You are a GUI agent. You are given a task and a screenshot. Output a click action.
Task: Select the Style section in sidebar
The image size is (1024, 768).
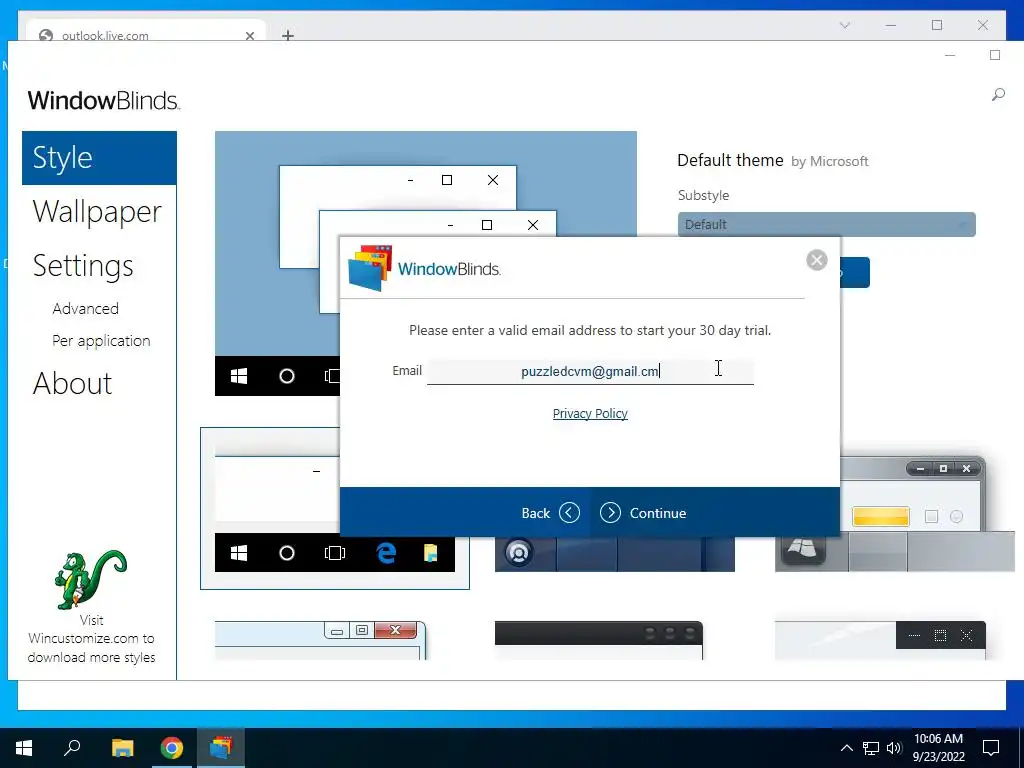99,157
